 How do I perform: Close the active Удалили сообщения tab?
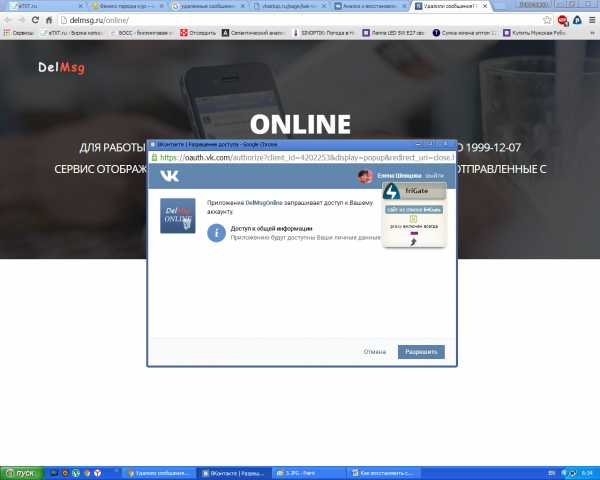pyautogui.click(x=485, y=6)
